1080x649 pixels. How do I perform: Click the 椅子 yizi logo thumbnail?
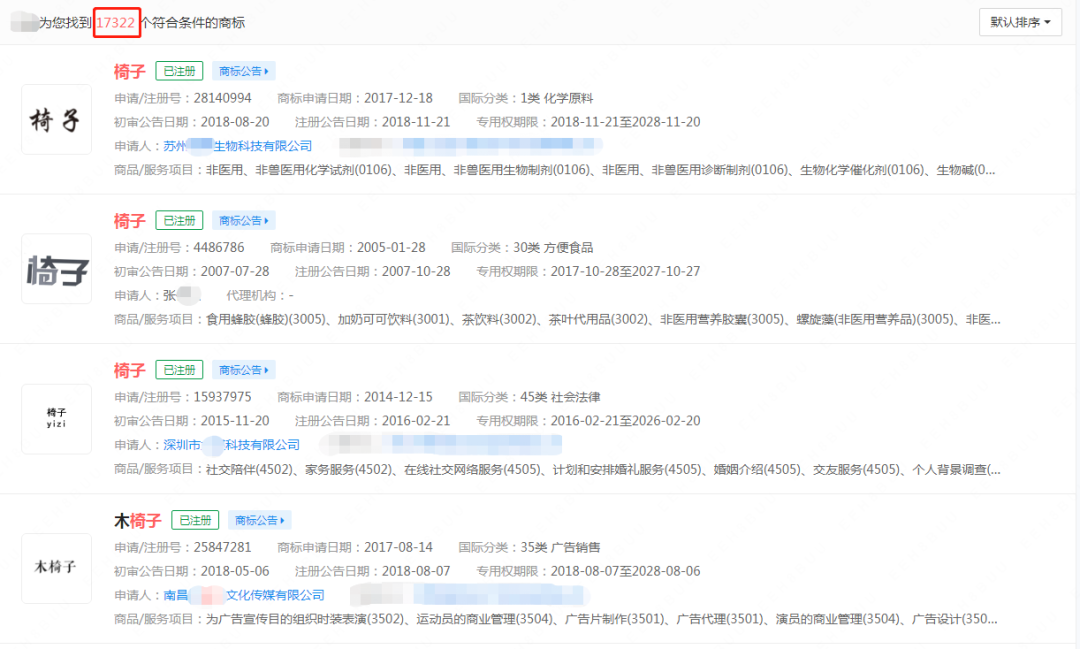tap(56, 418)
